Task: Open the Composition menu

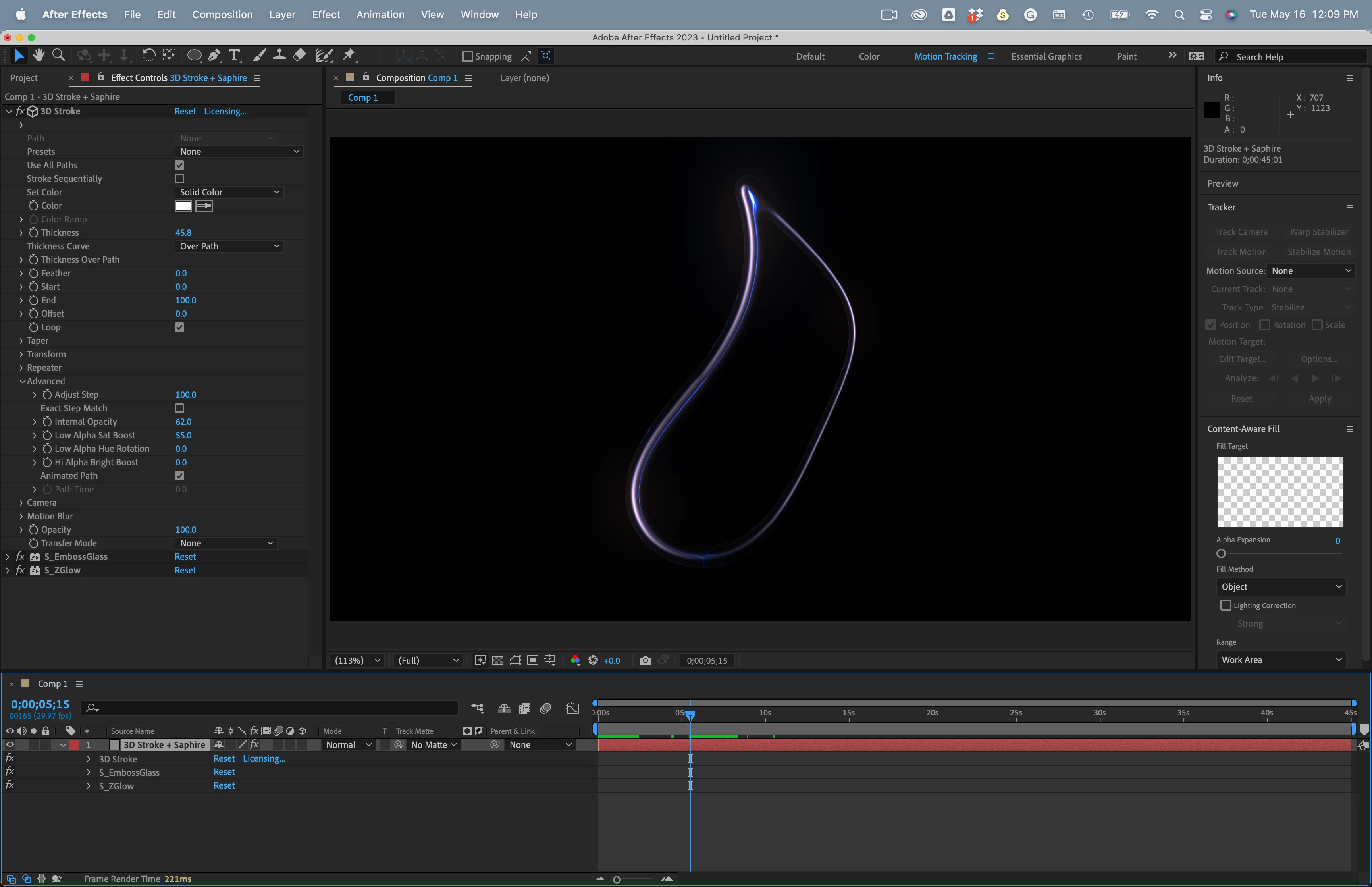Action: coord(222,14)
